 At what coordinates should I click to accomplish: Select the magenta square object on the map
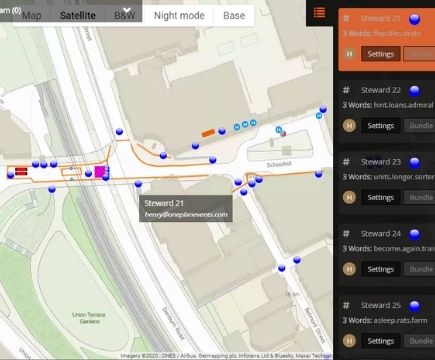point(100,172)
